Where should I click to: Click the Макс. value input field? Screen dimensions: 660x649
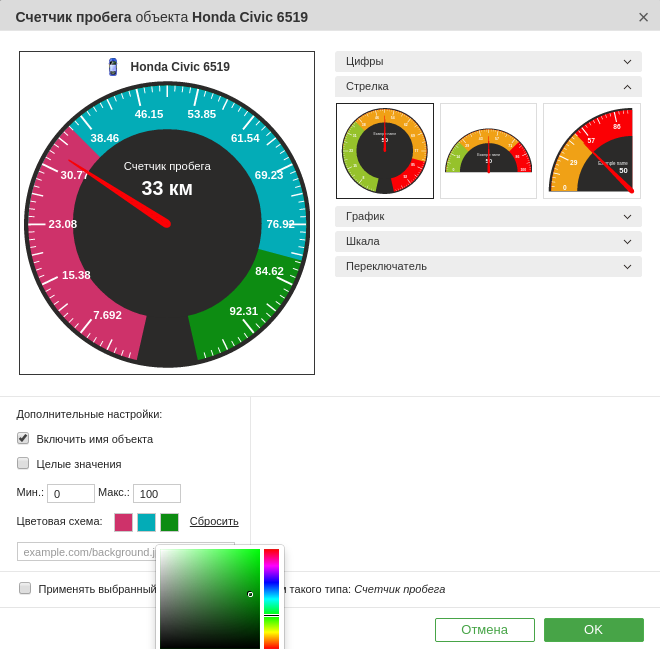point(156,494)
